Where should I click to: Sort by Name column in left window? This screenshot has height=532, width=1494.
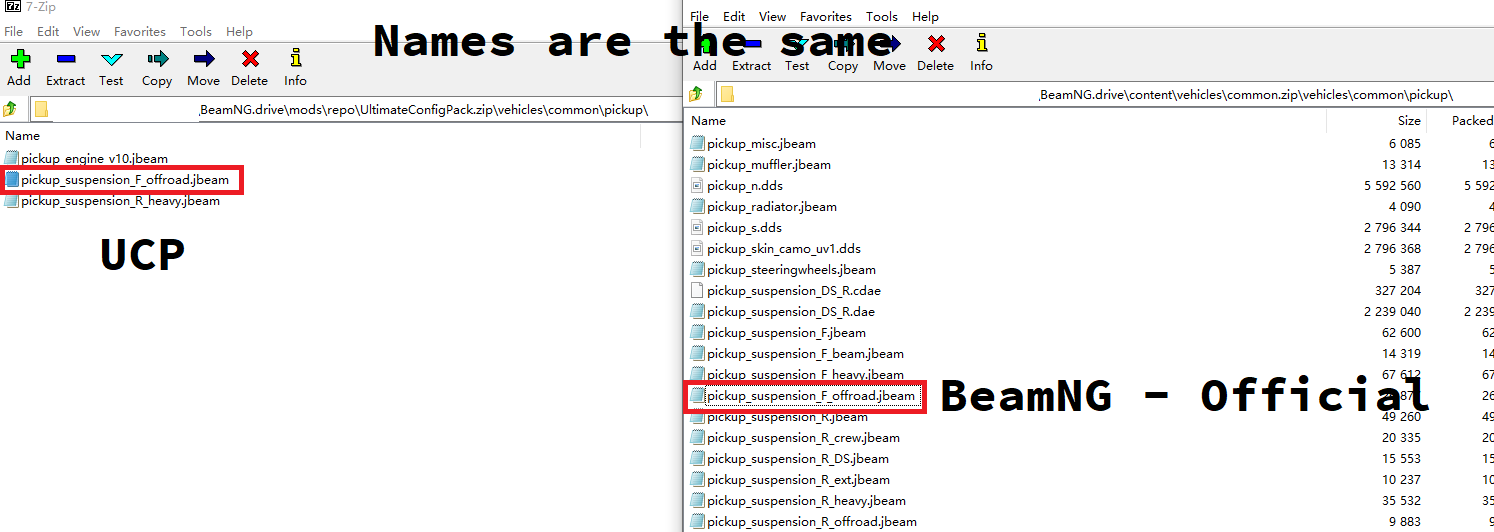(22, 135)
